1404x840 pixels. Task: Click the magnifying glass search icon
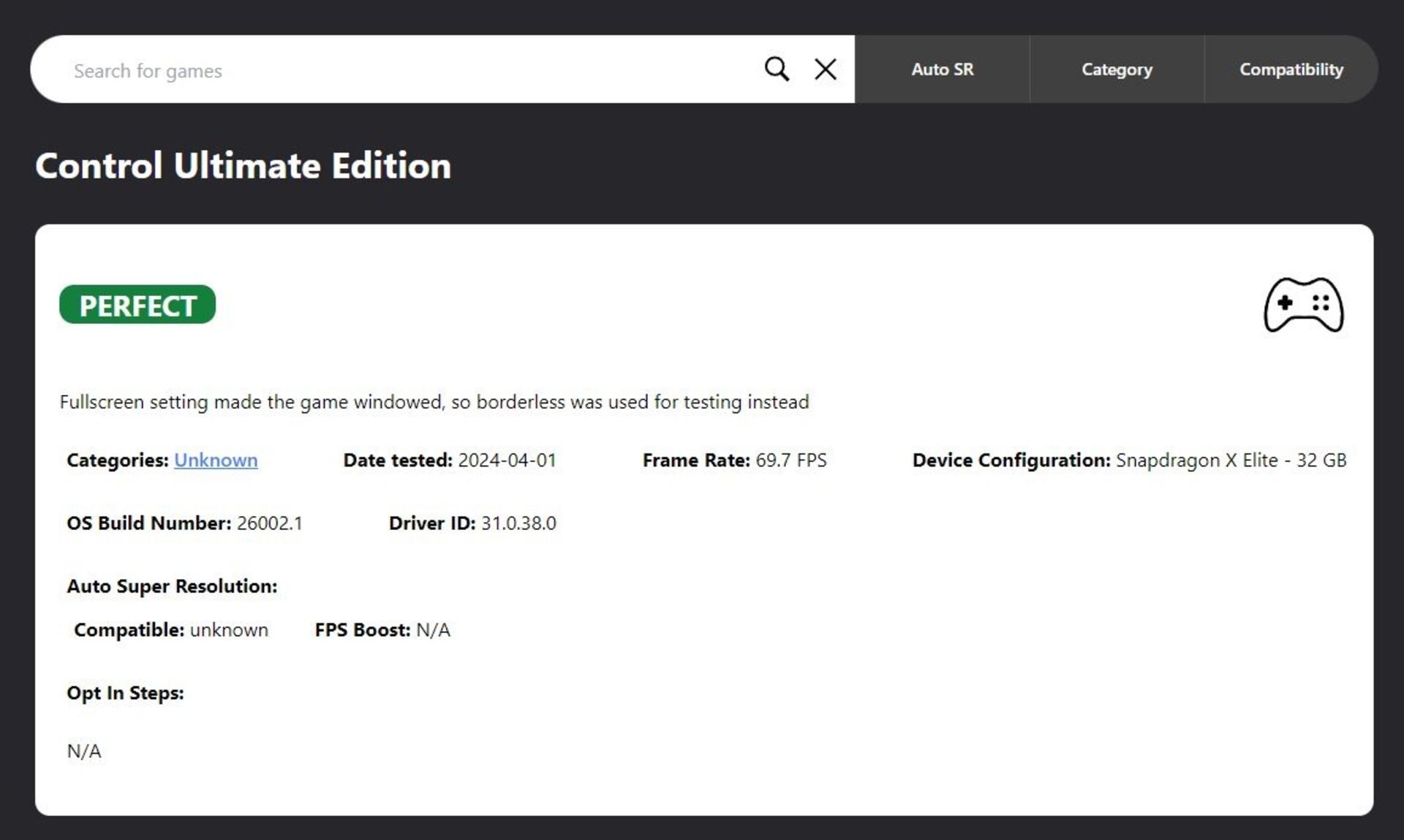777,69
